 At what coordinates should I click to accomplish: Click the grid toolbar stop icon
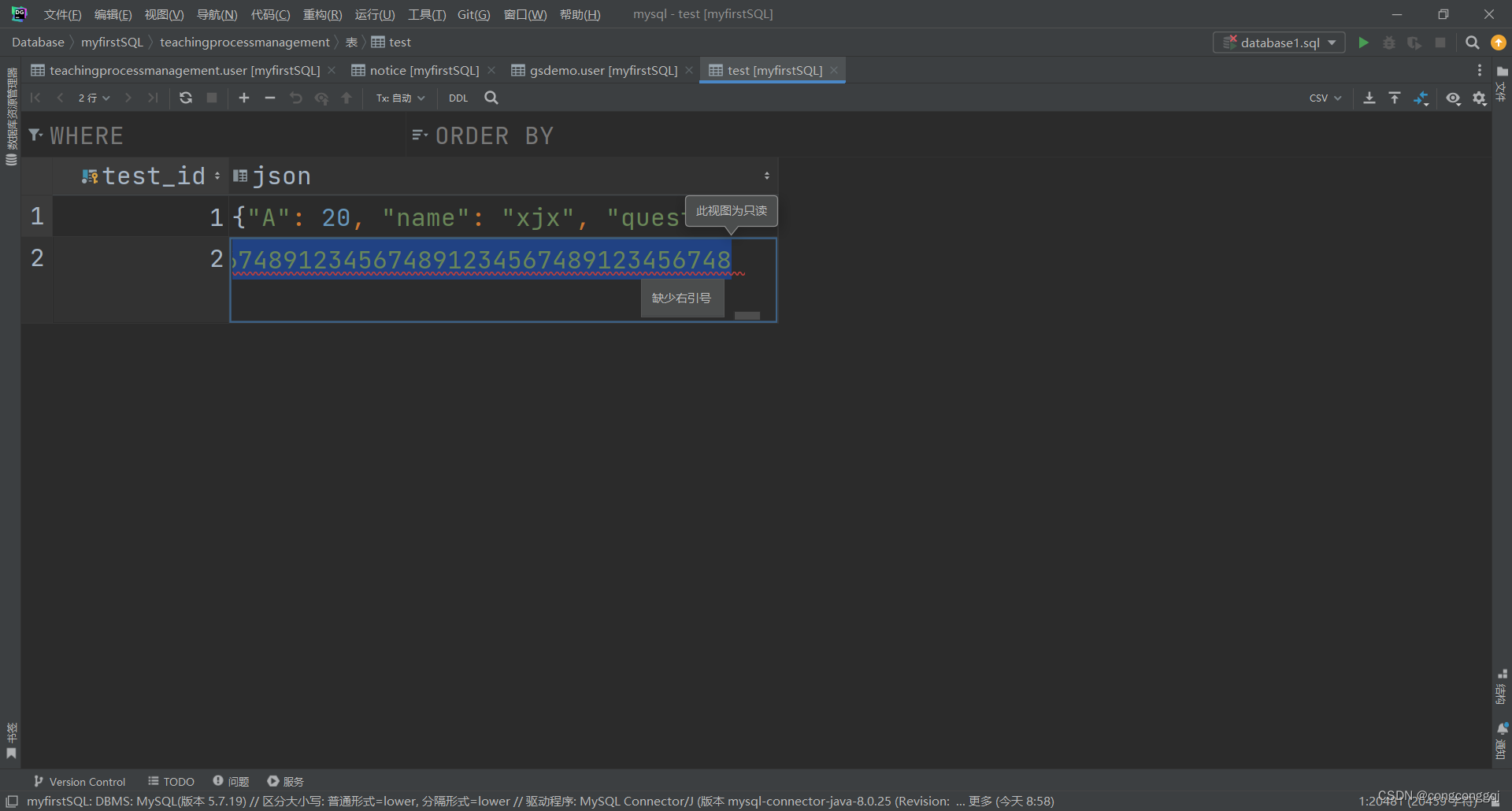point(212,98)
